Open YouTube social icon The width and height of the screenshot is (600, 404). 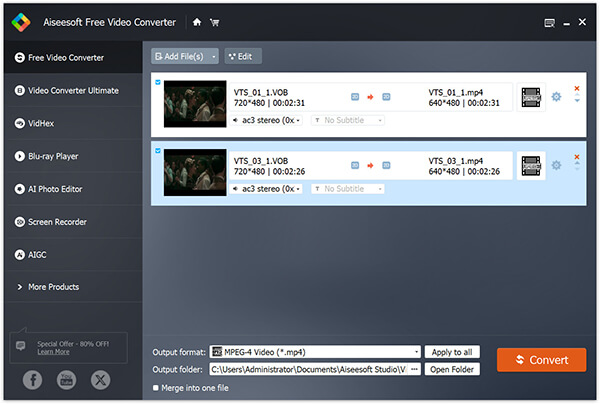click(67, 380)
